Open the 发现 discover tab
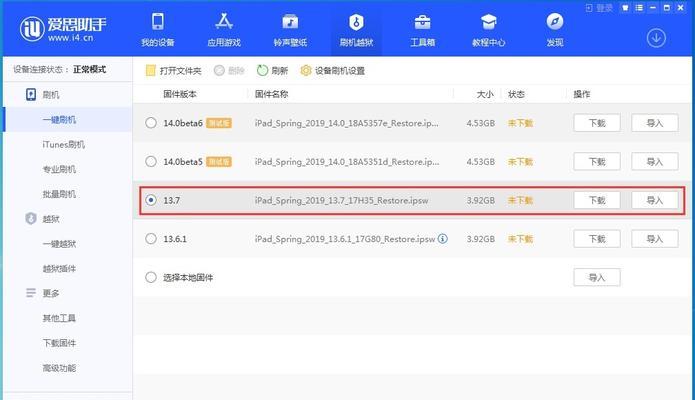The height and width of the screenshot is (400, 695). click(554, 30)
